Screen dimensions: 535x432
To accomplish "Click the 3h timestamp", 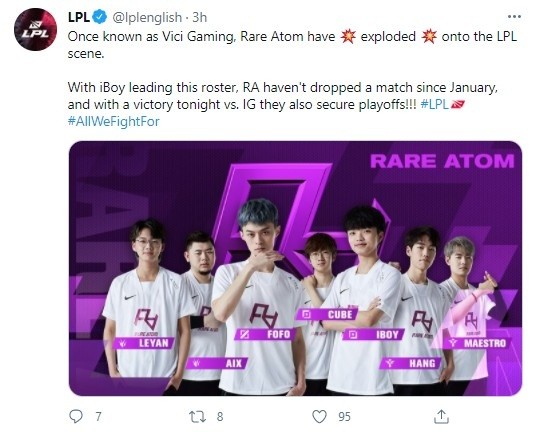I will pyautogui.click(x=200, y=17).
